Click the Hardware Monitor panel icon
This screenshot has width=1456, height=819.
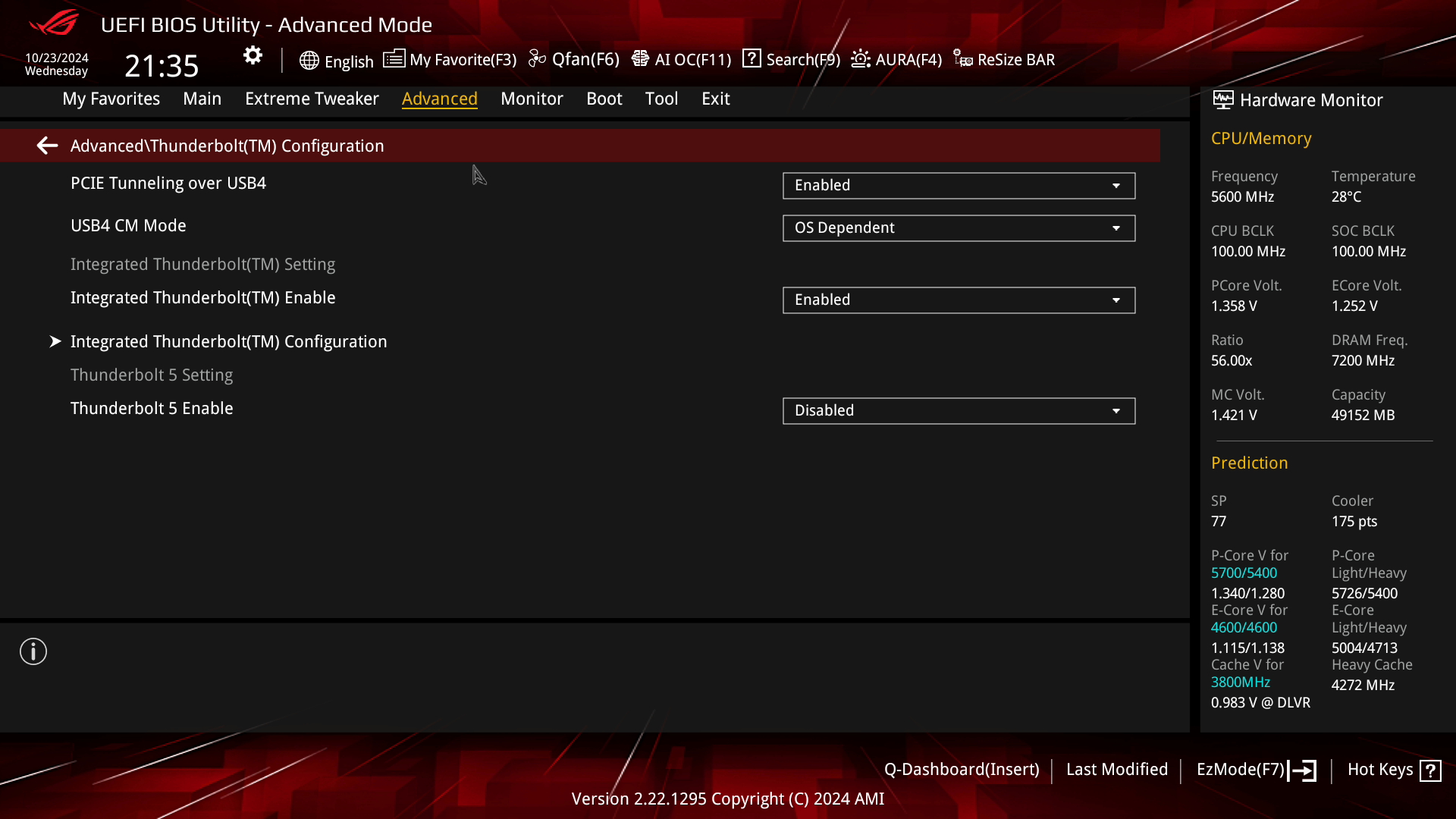[1222, 99]
